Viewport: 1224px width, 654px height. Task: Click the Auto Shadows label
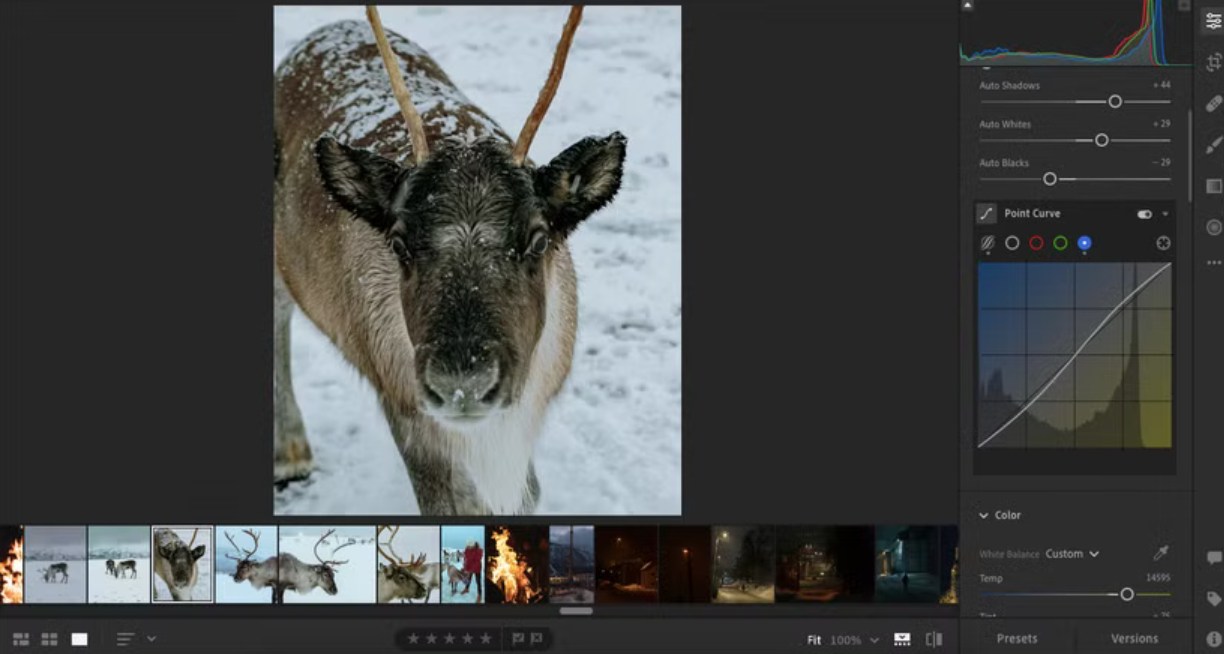coord(1009,86)
